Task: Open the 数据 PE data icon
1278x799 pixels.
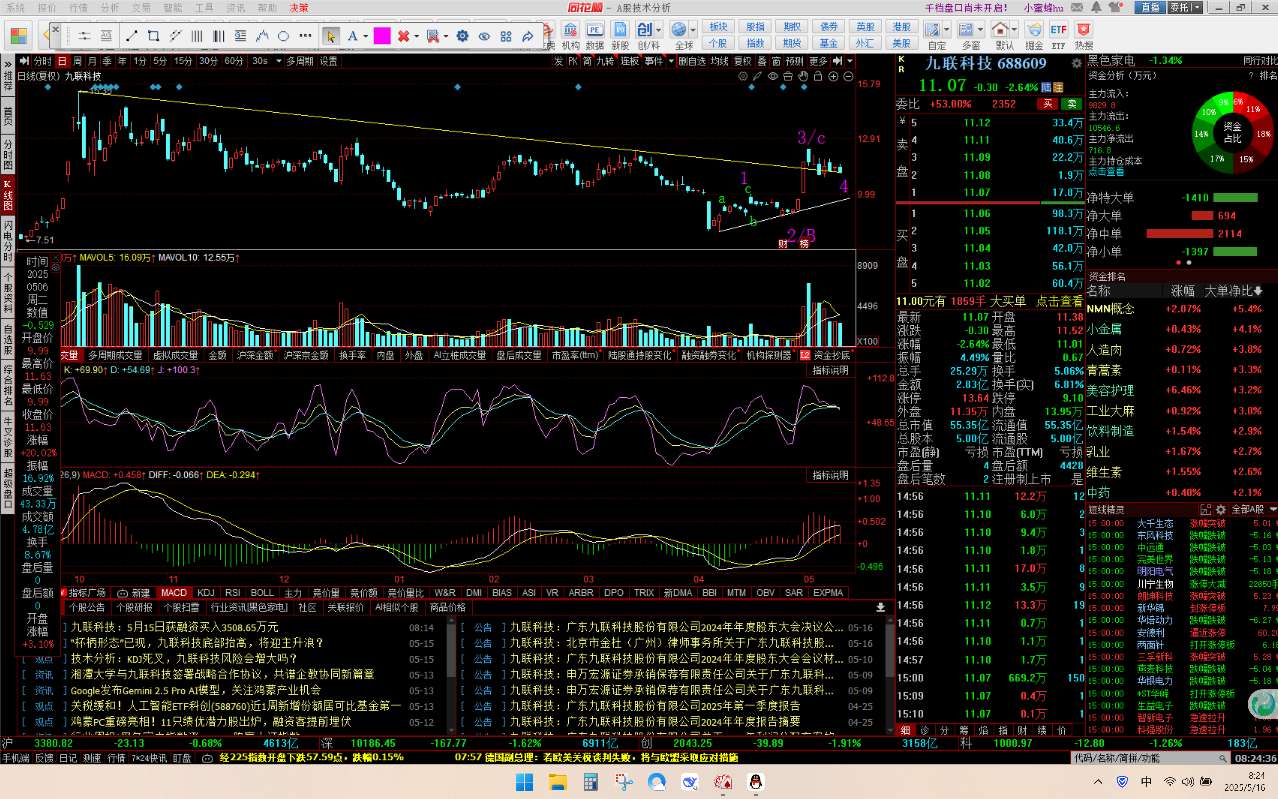Action: [x=595, y=35]
